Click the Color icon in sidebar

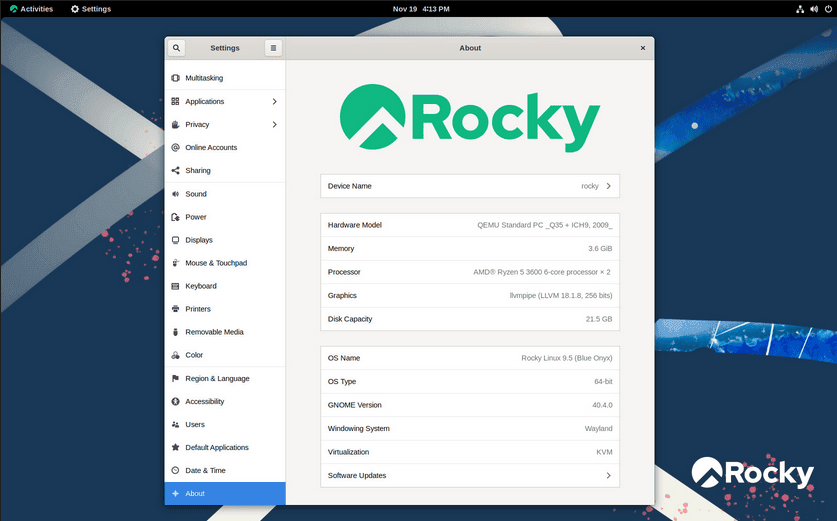point(175,355)
